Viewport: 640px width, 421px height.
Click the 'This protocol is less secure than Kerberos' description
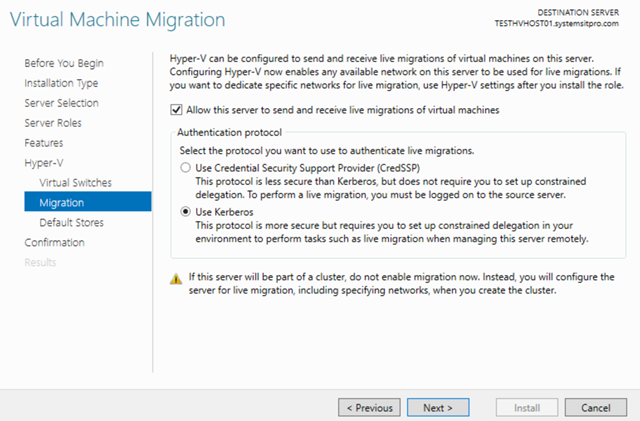point(391,188)
